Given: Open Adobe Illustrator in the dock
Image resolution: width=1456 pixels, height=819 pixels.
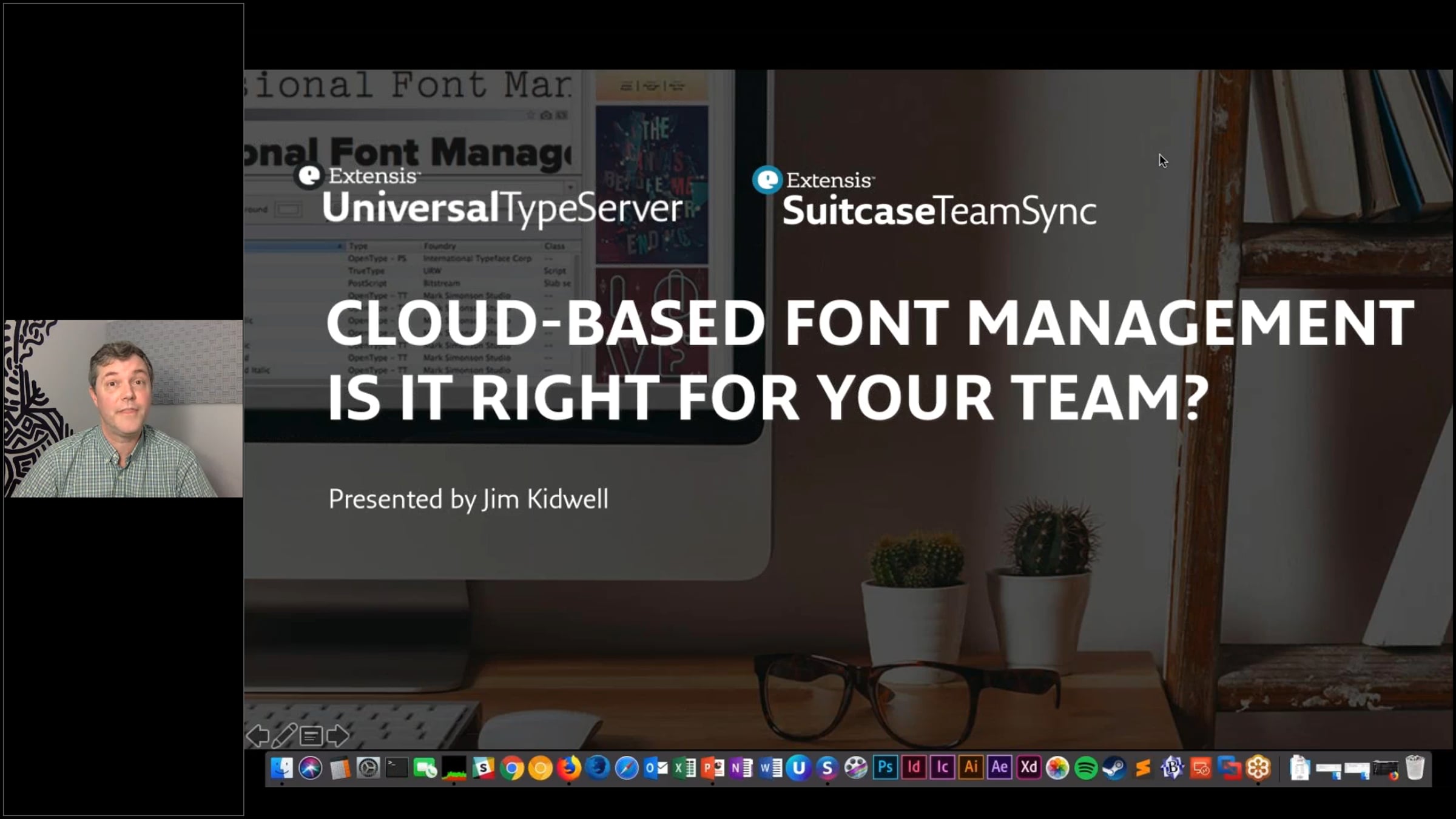Looking at the screenshot, I should click(971, 768).
